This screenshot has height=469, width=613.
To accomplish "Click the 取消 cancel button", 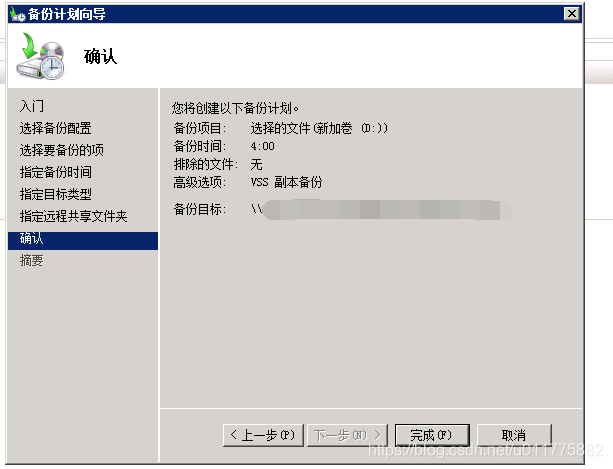I will pyautogui.click(x=514, y=435).
